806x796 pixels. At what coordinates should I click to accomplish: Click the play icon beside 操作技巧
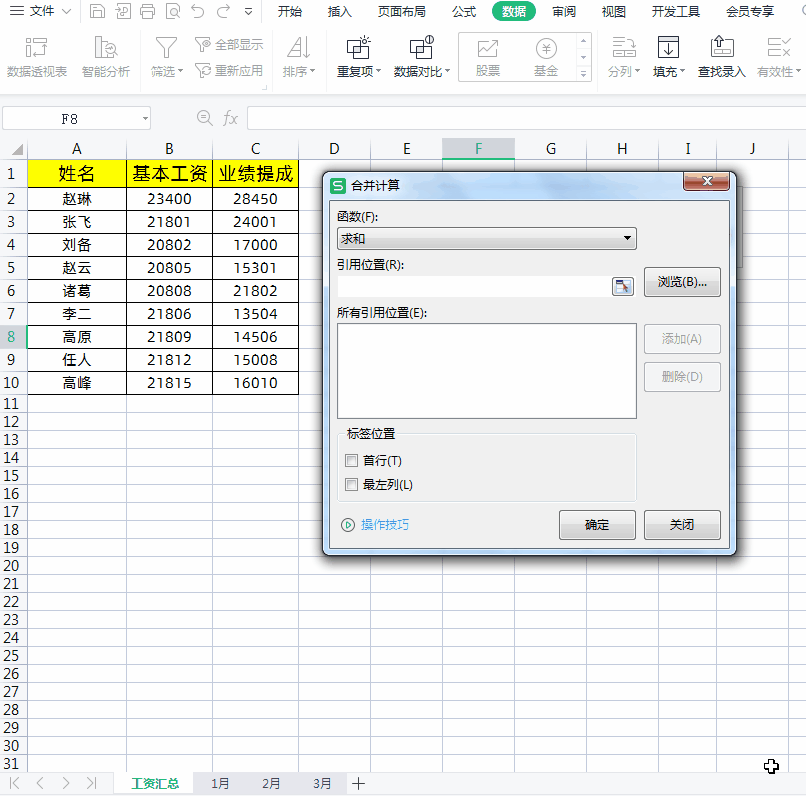pos(348,525)
